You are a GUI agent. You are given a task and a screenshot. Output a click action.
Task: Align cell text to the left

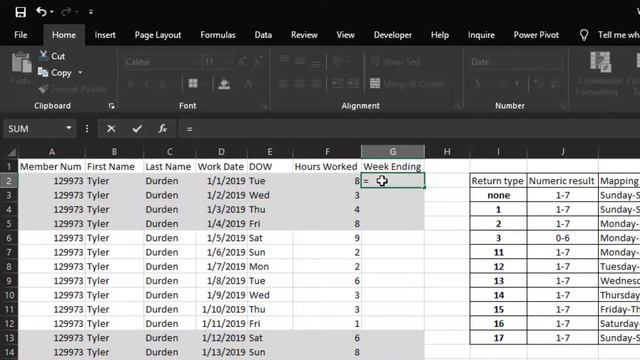(284, 84)
